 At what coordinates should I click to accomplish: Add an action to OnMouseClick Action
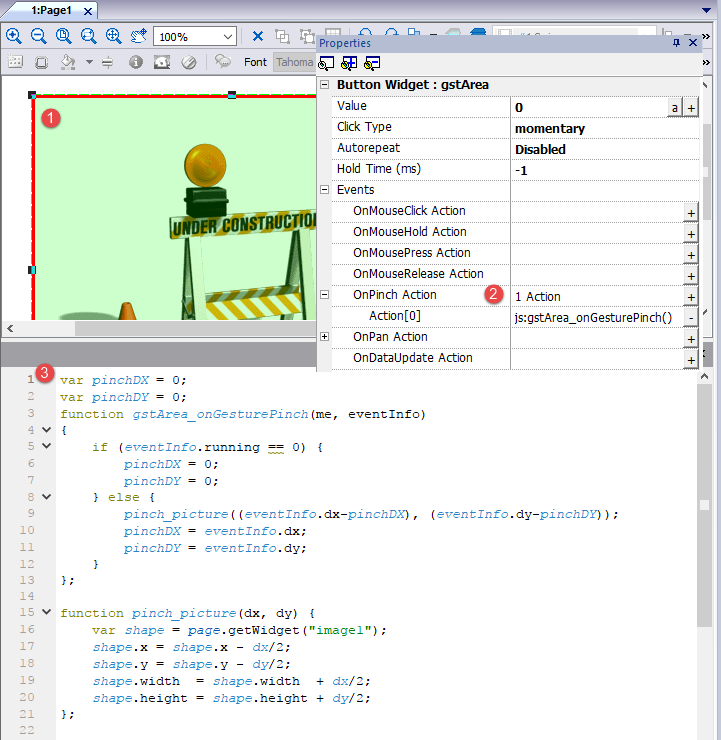click(690, 212)
